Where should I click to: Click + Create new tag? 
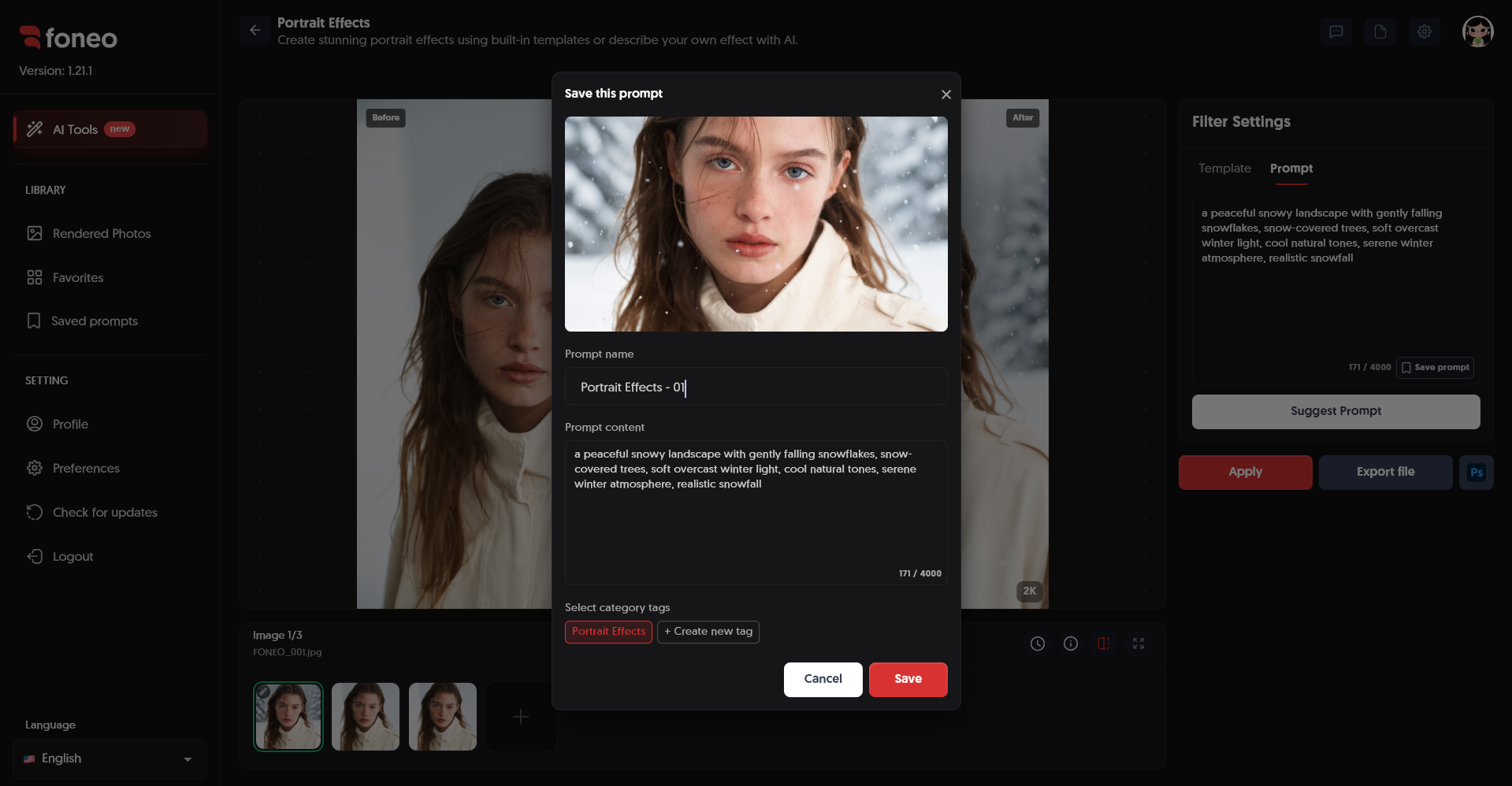pos(708,632)
